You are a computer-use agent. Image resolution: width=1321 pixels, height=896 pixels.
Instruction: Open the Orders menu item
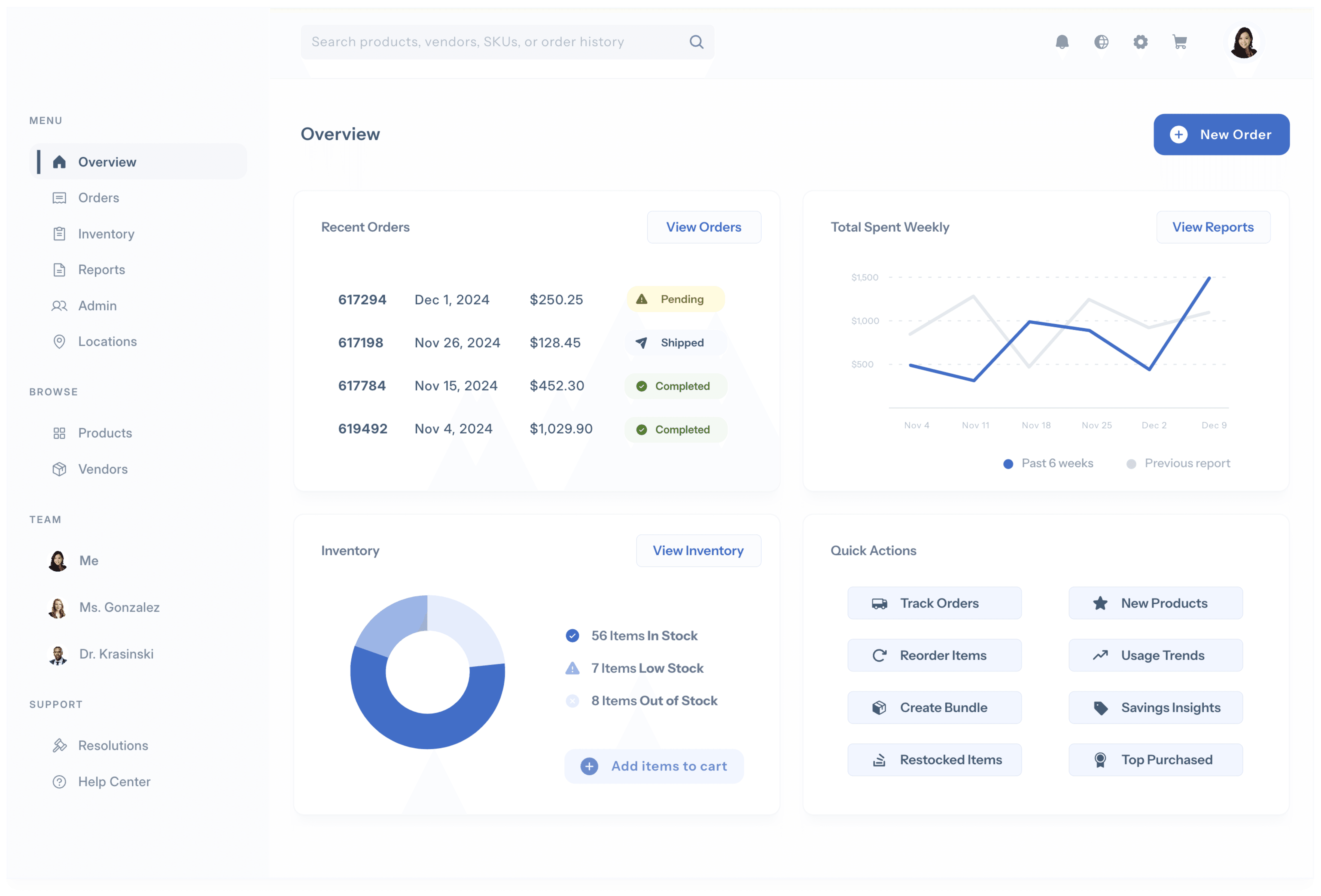coord(98,198)
